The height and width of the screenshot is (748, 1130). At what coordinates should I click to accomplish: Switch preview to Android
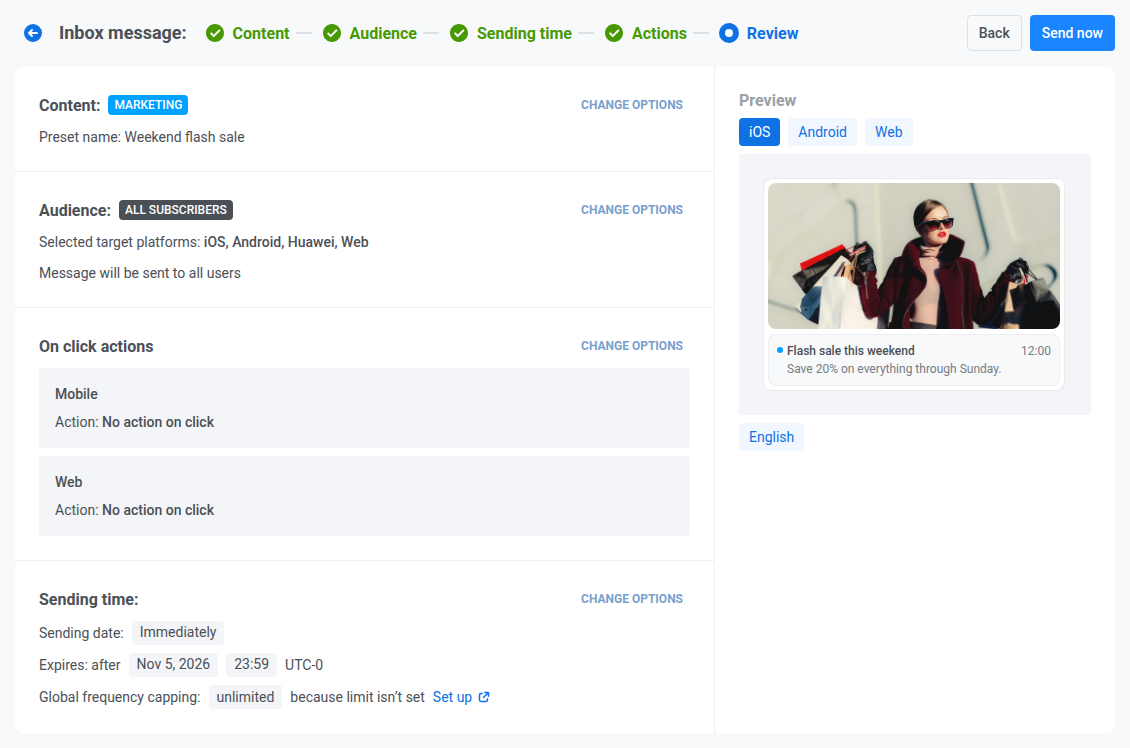[x=822, y=132]
